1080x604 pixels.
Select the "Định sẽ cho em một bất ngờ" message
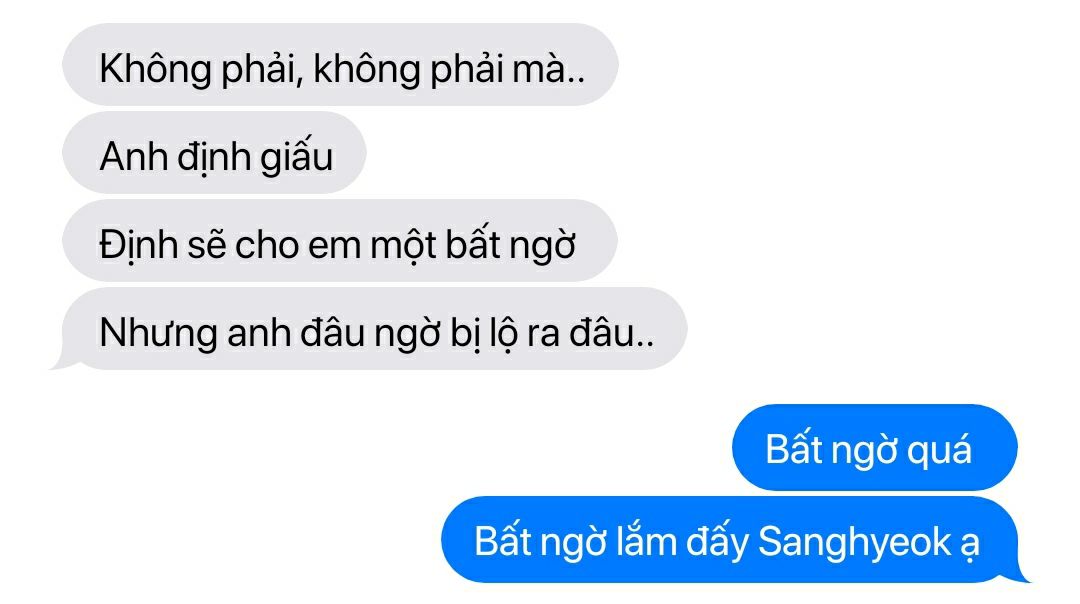(x=340, y=241)
